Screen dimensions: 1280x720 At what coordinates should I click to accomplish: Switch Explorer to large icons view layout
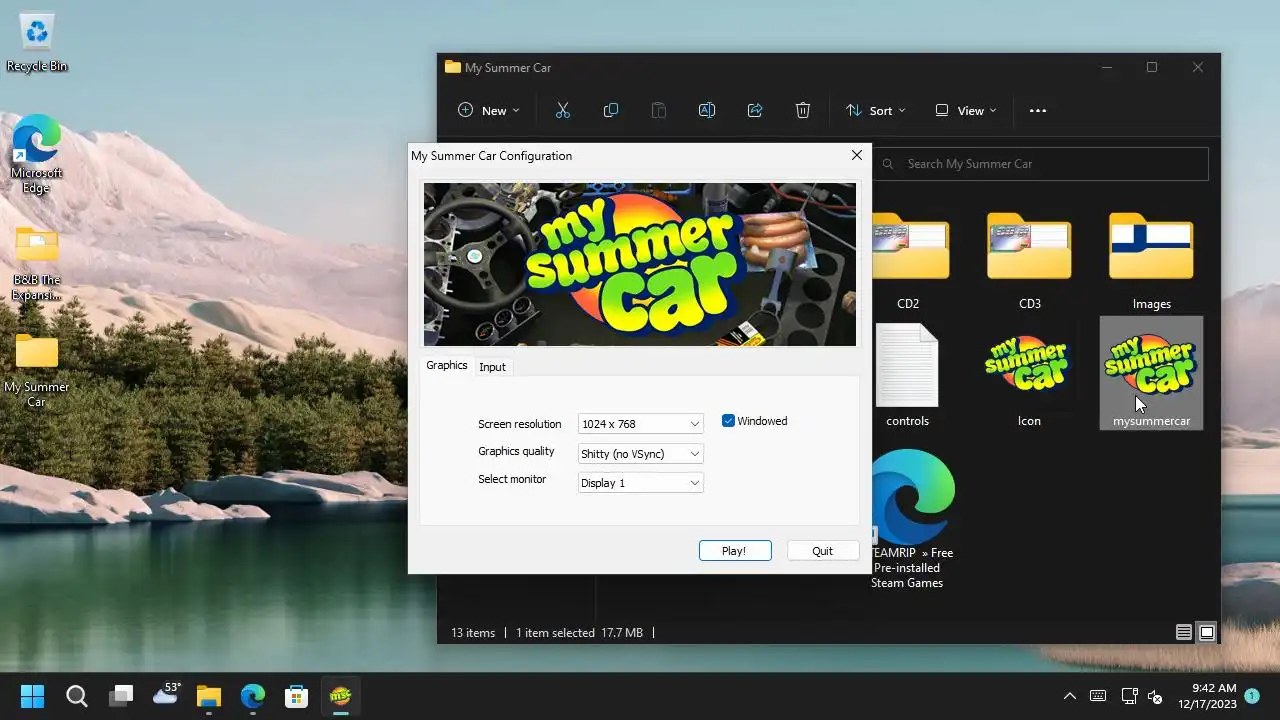click(x=1207, y=632)
